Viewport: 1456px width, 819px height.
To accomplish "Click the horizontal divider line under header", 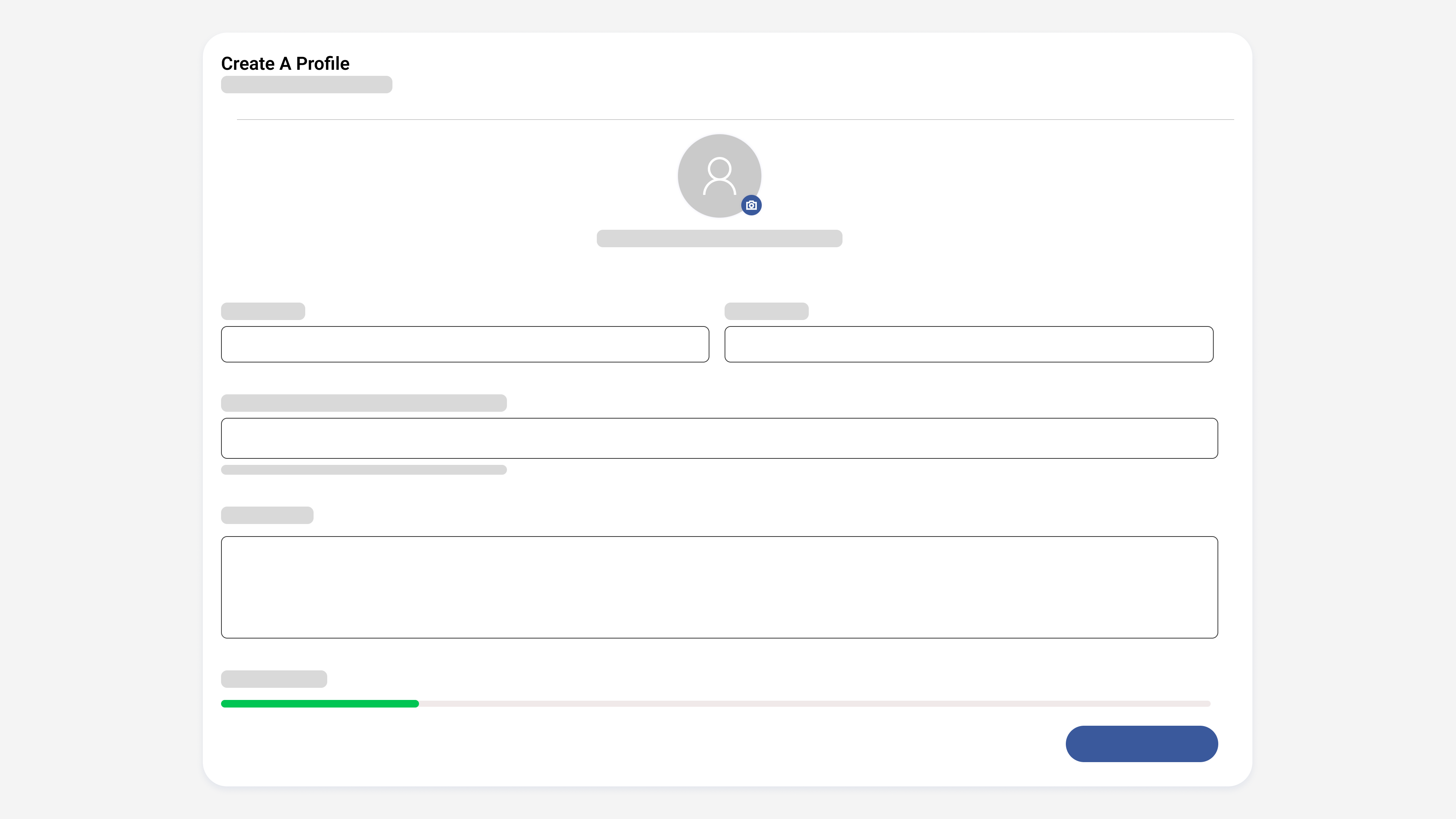I will [x=735, y=119].
